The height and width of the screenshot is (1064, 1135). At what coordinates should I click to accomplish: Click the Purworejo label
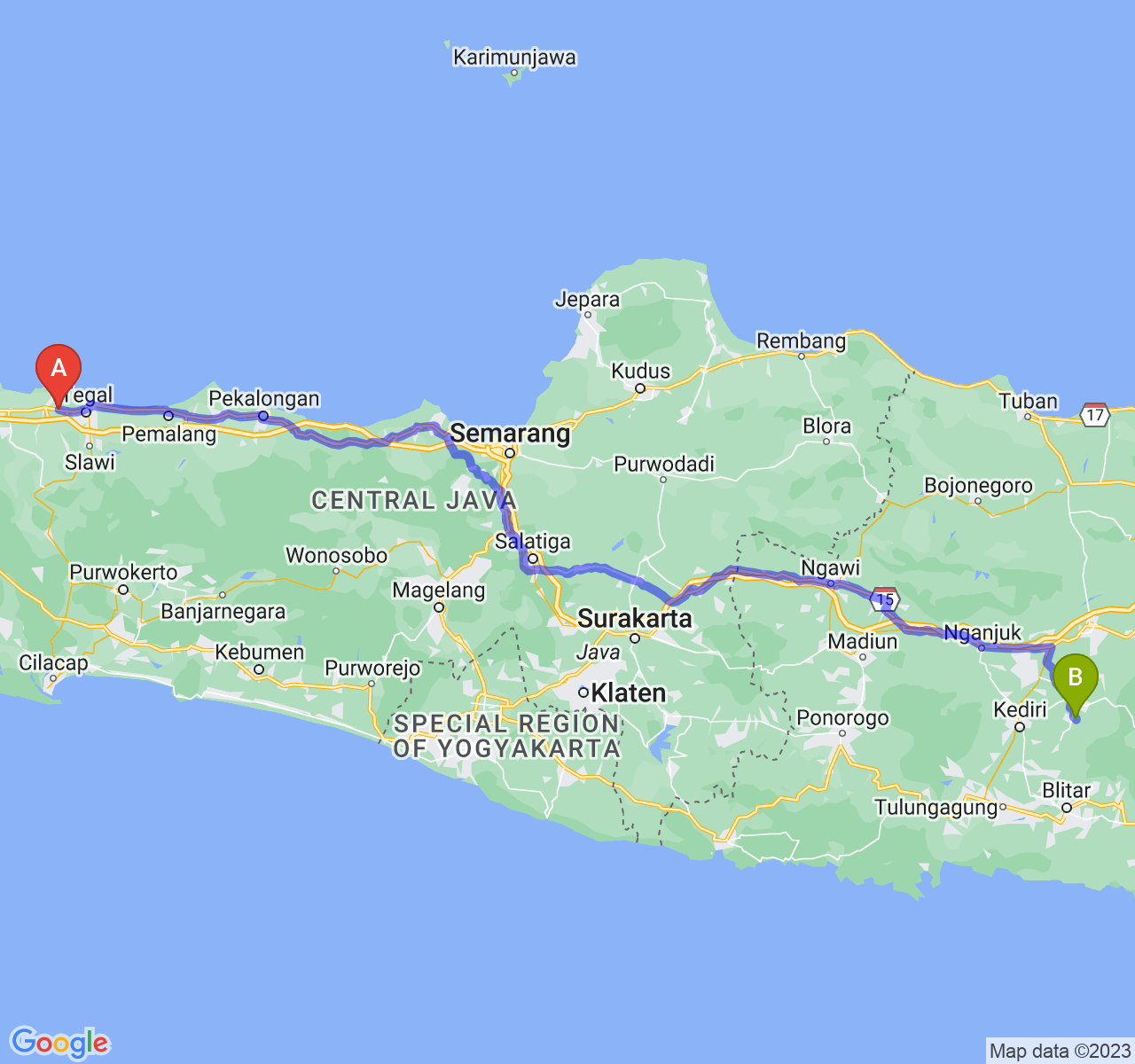[372, 668]
